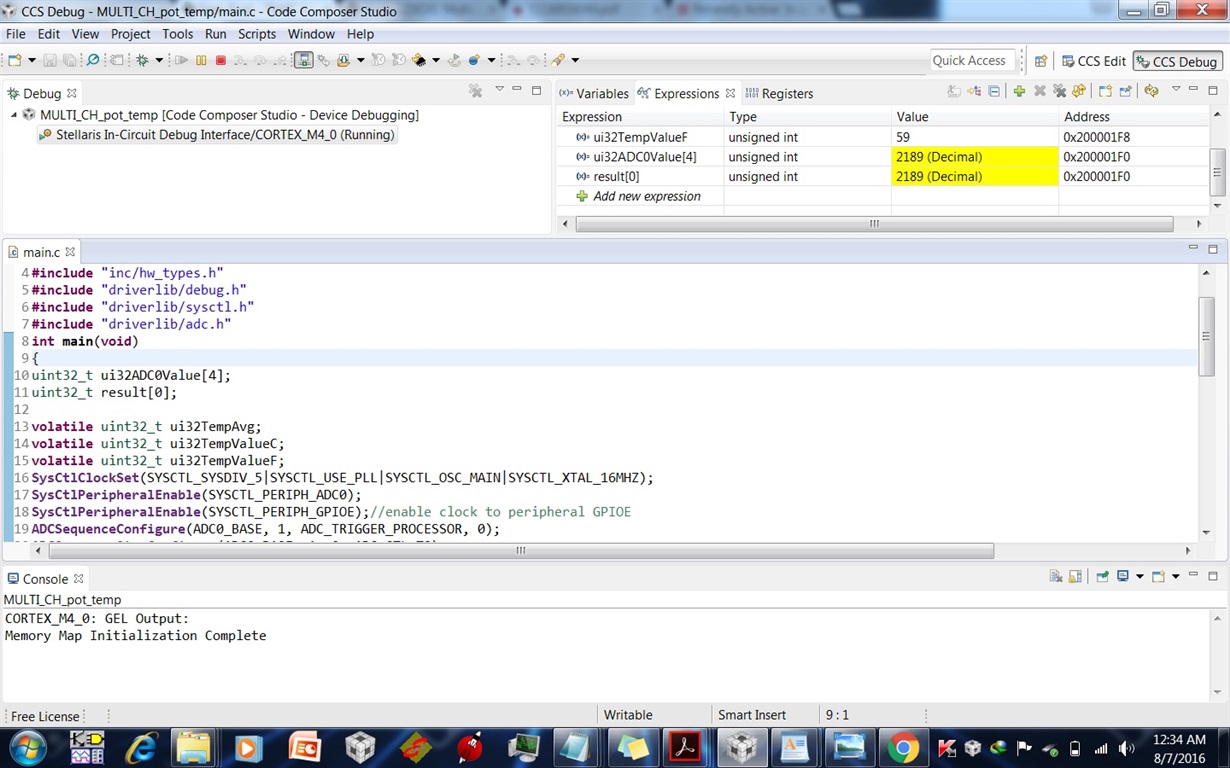Viewport: 1230px width, 768px height.
Task: Click the Continuous Refresh yellow arrows icon
Action: click(1151, 91)
